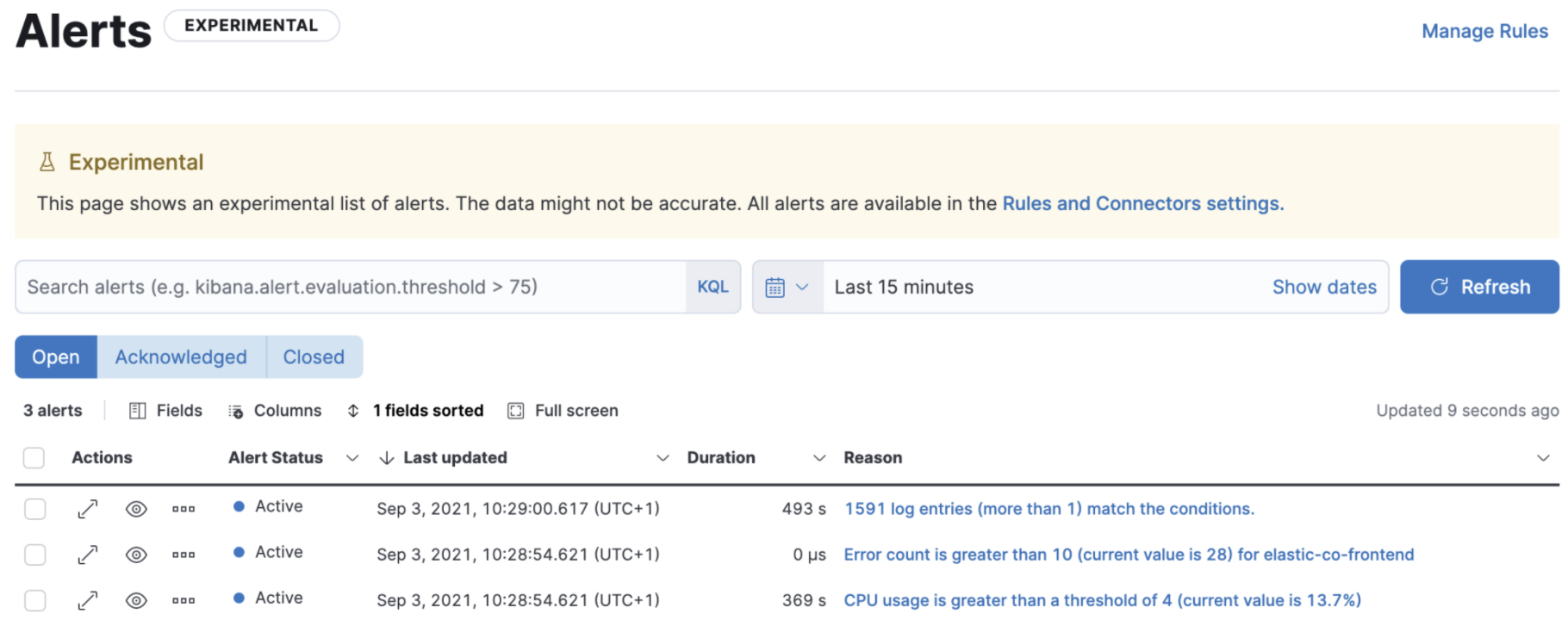Open the Duration column header menu
Viewport: 1568px width, 620px height.
point(819,458)
